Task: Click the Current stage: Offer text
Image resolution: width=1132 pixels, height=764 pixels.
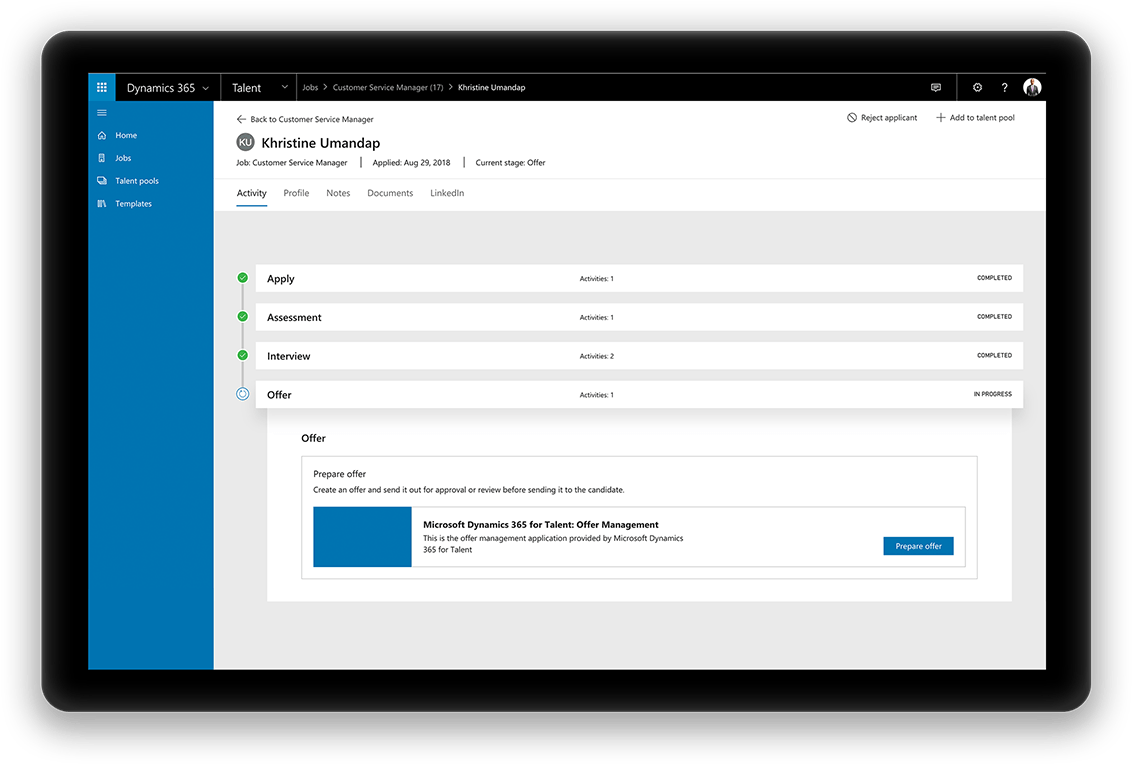Action: pyautogui.click(x=510, y=162)
